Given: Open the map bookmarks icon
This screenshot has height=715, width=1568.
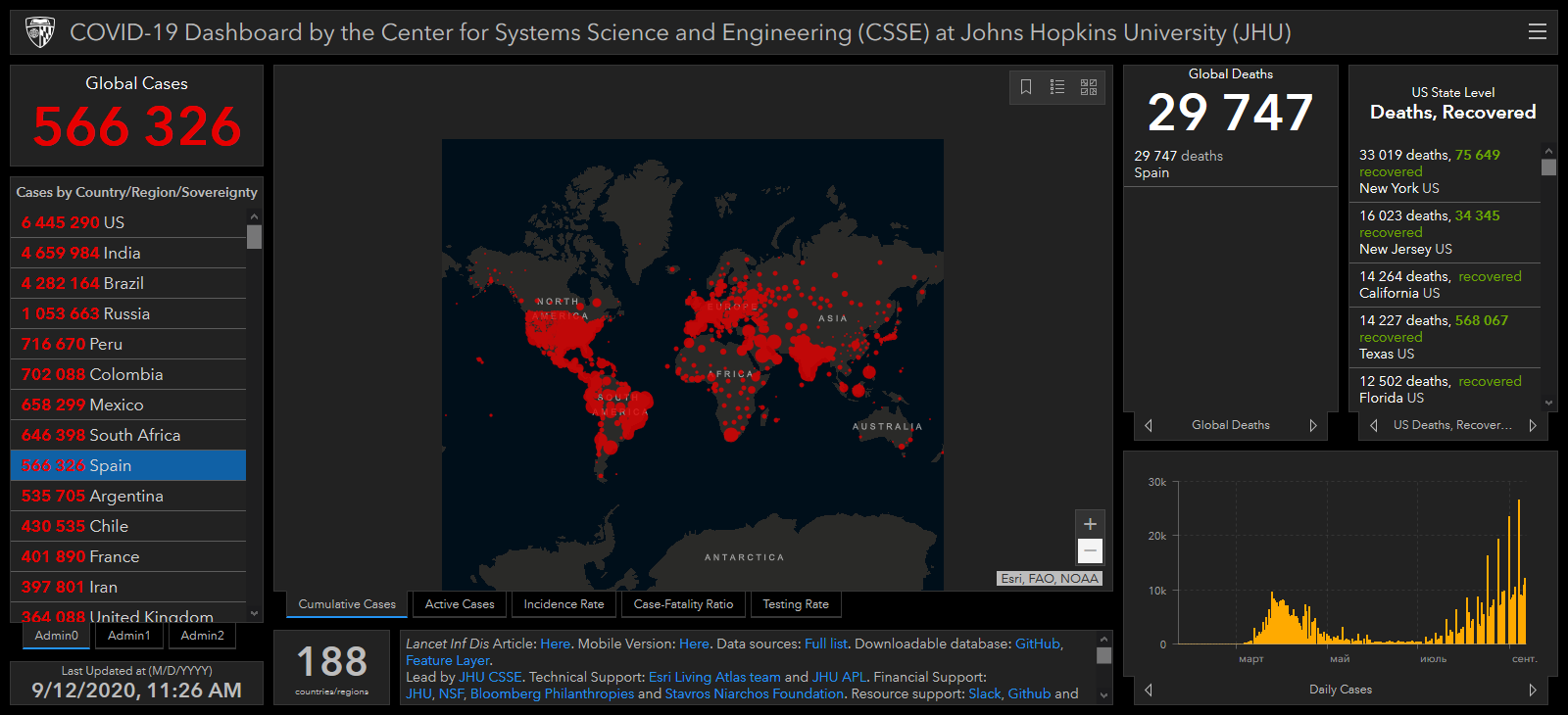Looking at the screenshot, I should tap(1026, 87).
